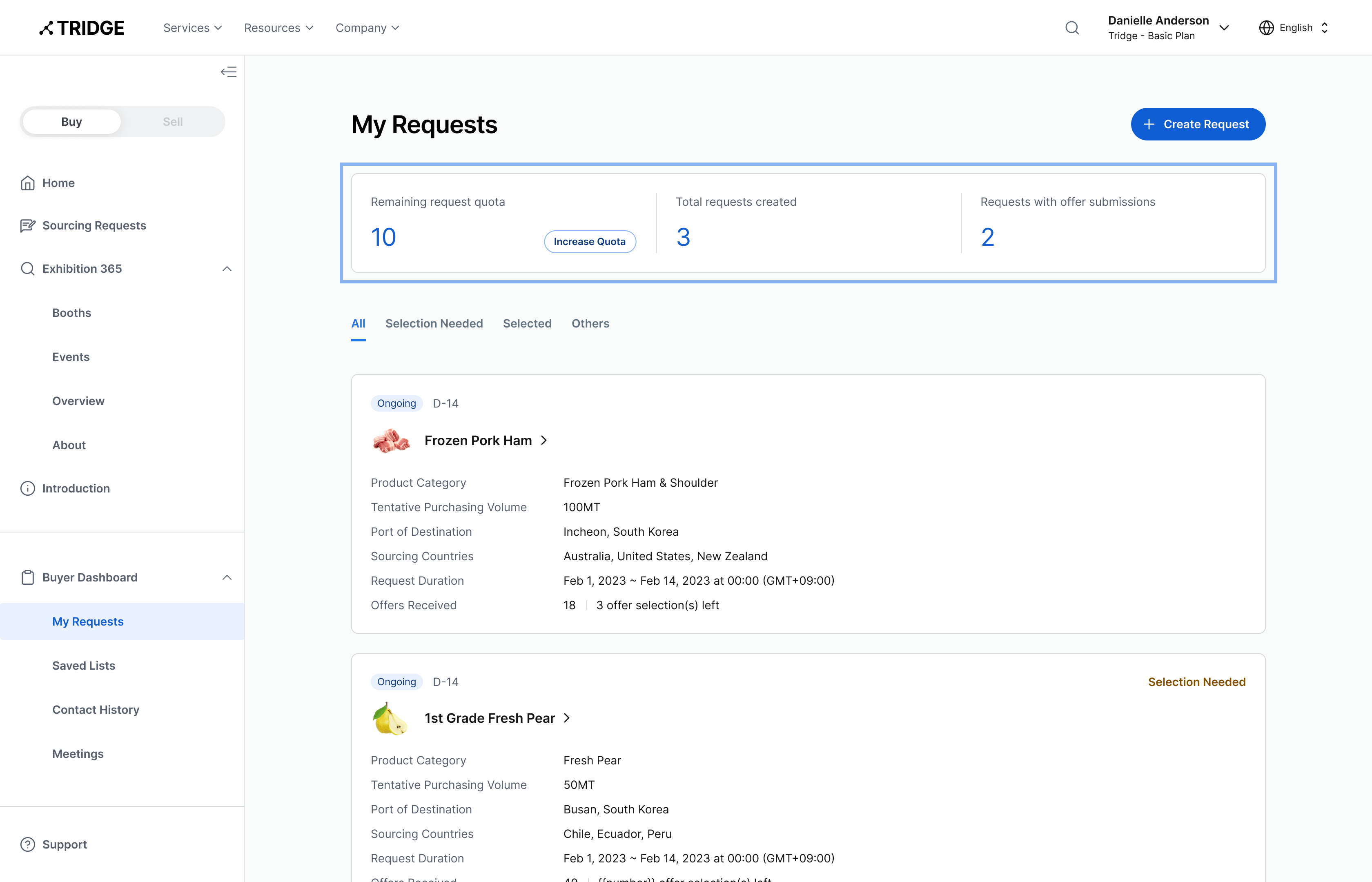Open the Services dropdown menu
This screenshot has height=882, width=1372.
pos(192,27)
